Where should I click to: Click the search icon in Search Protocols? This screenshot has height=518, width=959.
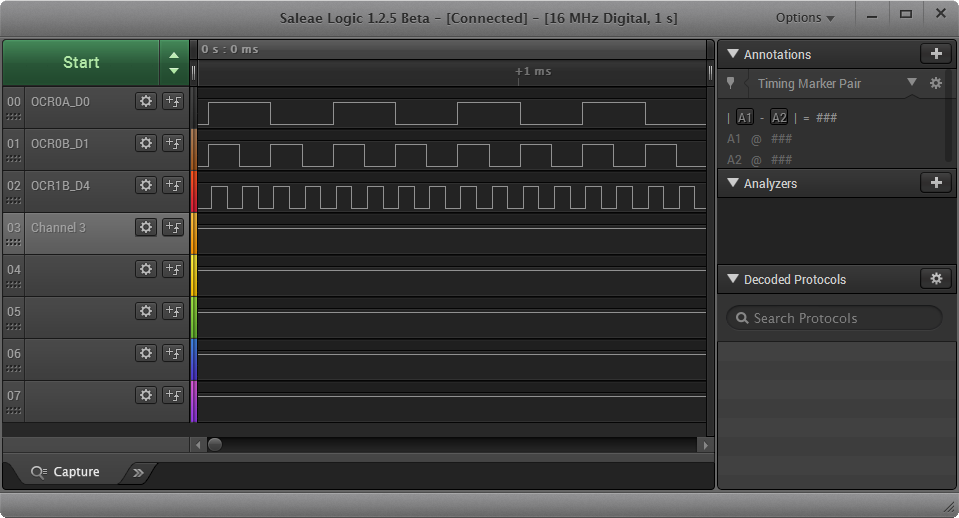pos(742,318)
